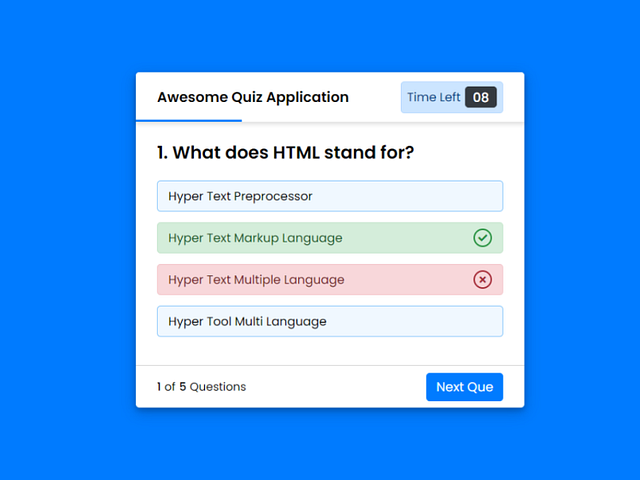Select the Hyper Text Preprocessor option
The image size is (640, 480).
(330, 196)
